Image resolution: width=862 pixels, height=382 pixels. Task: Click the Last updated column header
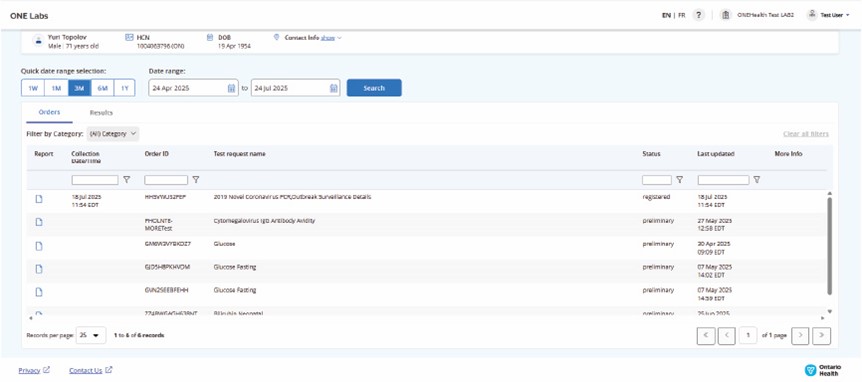pos(716,154)
